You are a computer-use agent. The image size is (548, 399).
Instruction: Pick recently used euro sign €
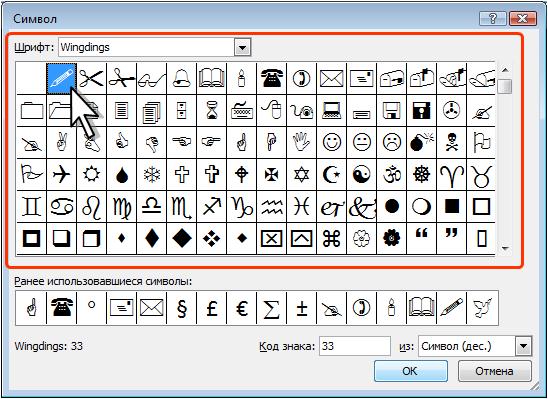coord(241,308)
